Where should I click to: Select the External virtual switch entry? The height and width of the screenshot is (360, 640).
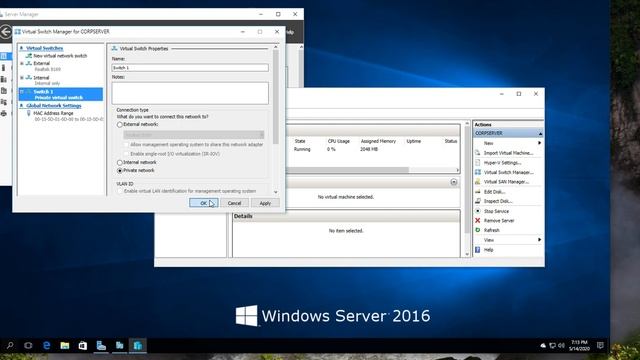pyautogui.click(x=41, y=63)
